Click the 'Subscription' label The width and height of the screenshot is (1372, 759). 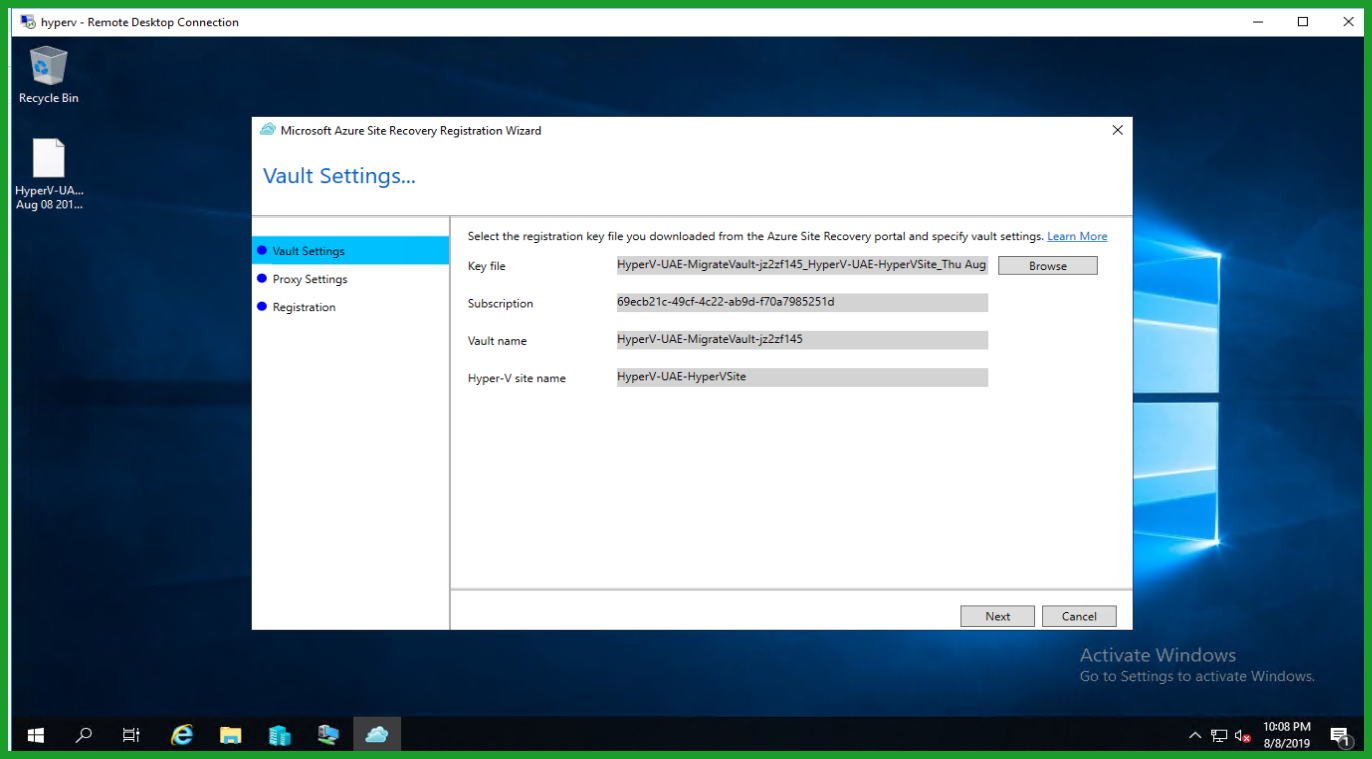[500, 303]
